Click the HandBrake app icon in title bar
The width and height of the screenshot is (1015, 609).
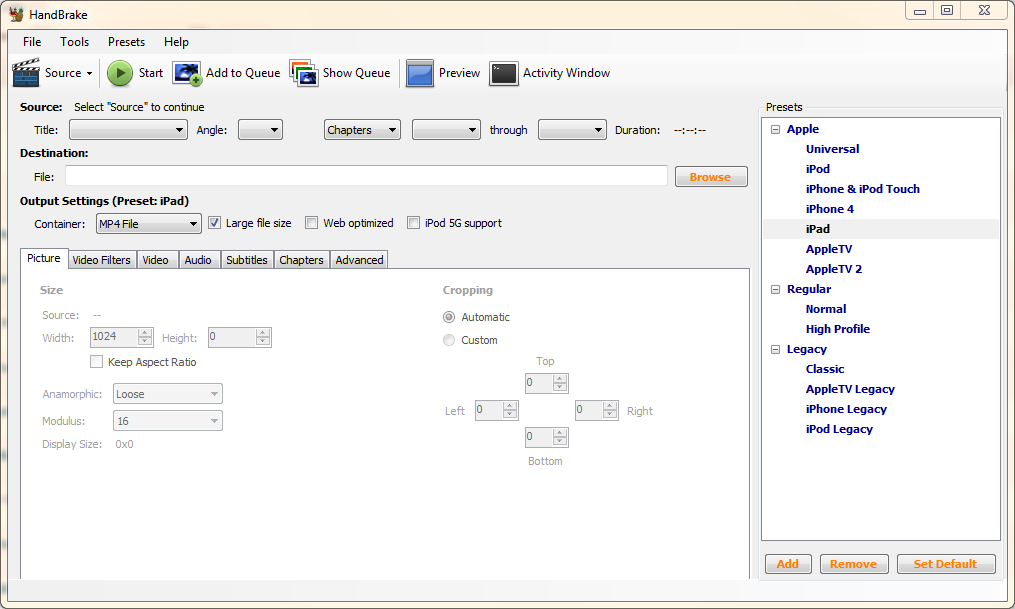click(x=16, y=14)
